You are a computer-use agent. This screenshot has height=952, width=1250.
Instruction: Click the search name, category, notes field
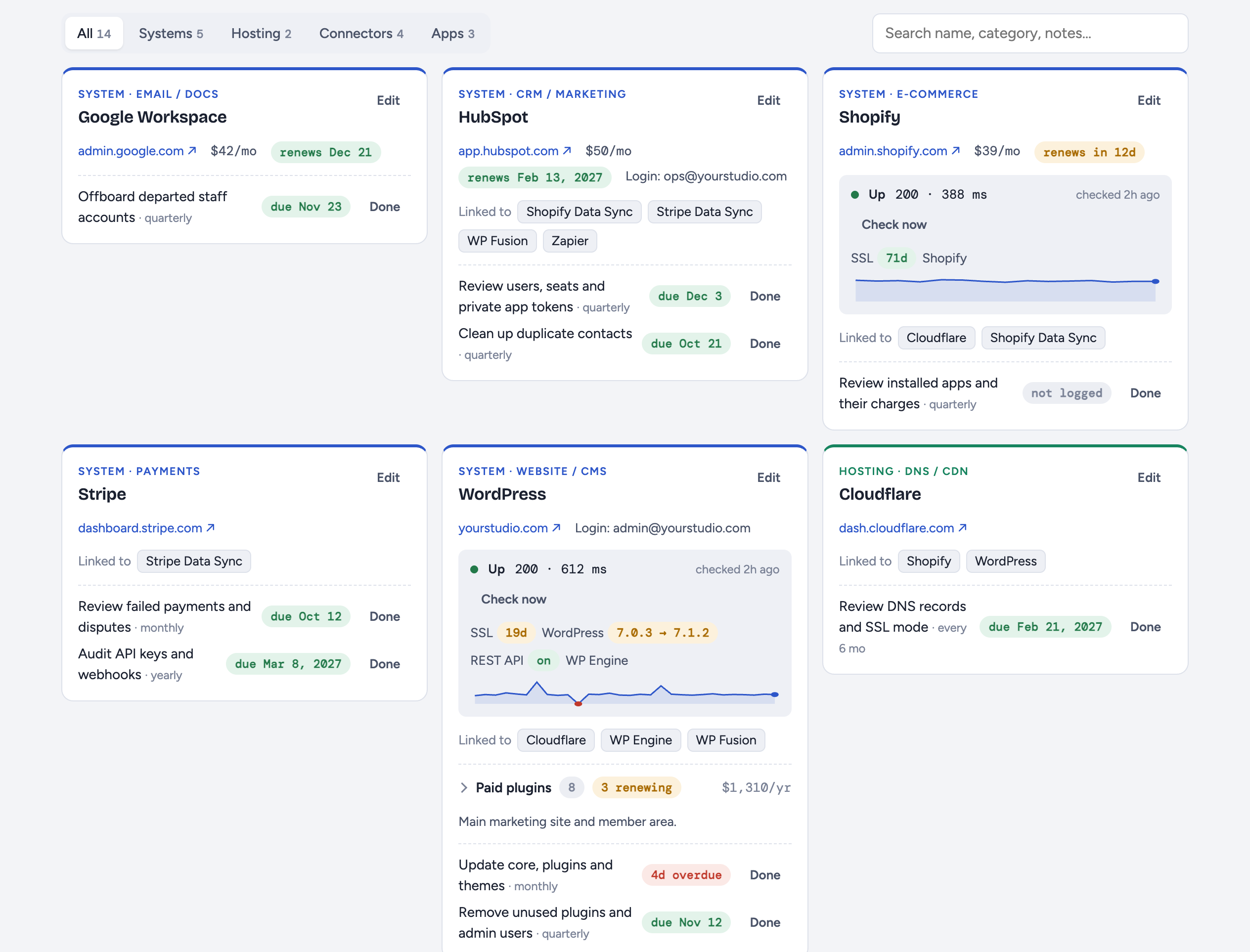click(1030, 34)
